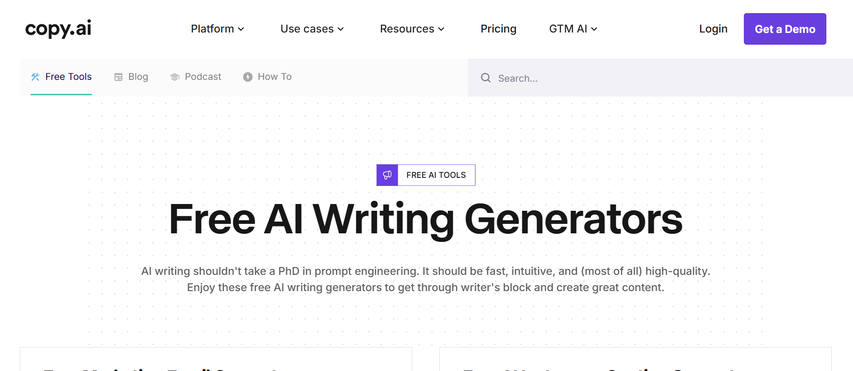Click the Free Tools wrench icon
The width and height of the screenshot is (853, 371).
tap(35, 77)
